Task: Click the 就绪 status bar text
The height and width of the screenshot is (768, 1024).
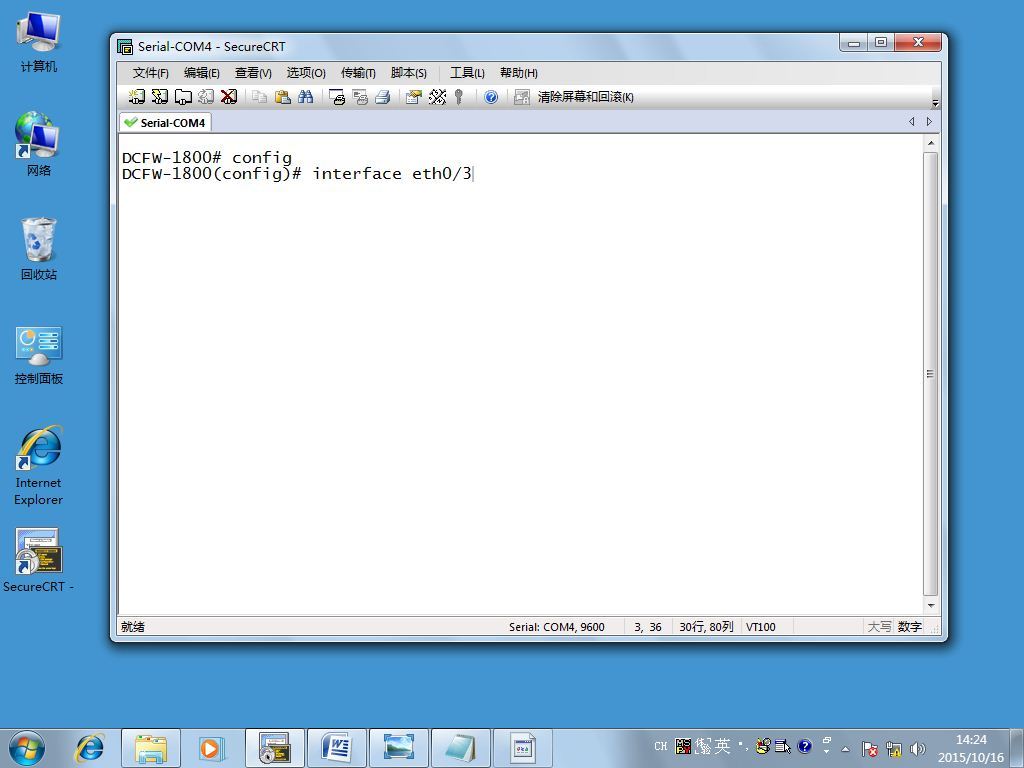Action: [x=133, y=627]
